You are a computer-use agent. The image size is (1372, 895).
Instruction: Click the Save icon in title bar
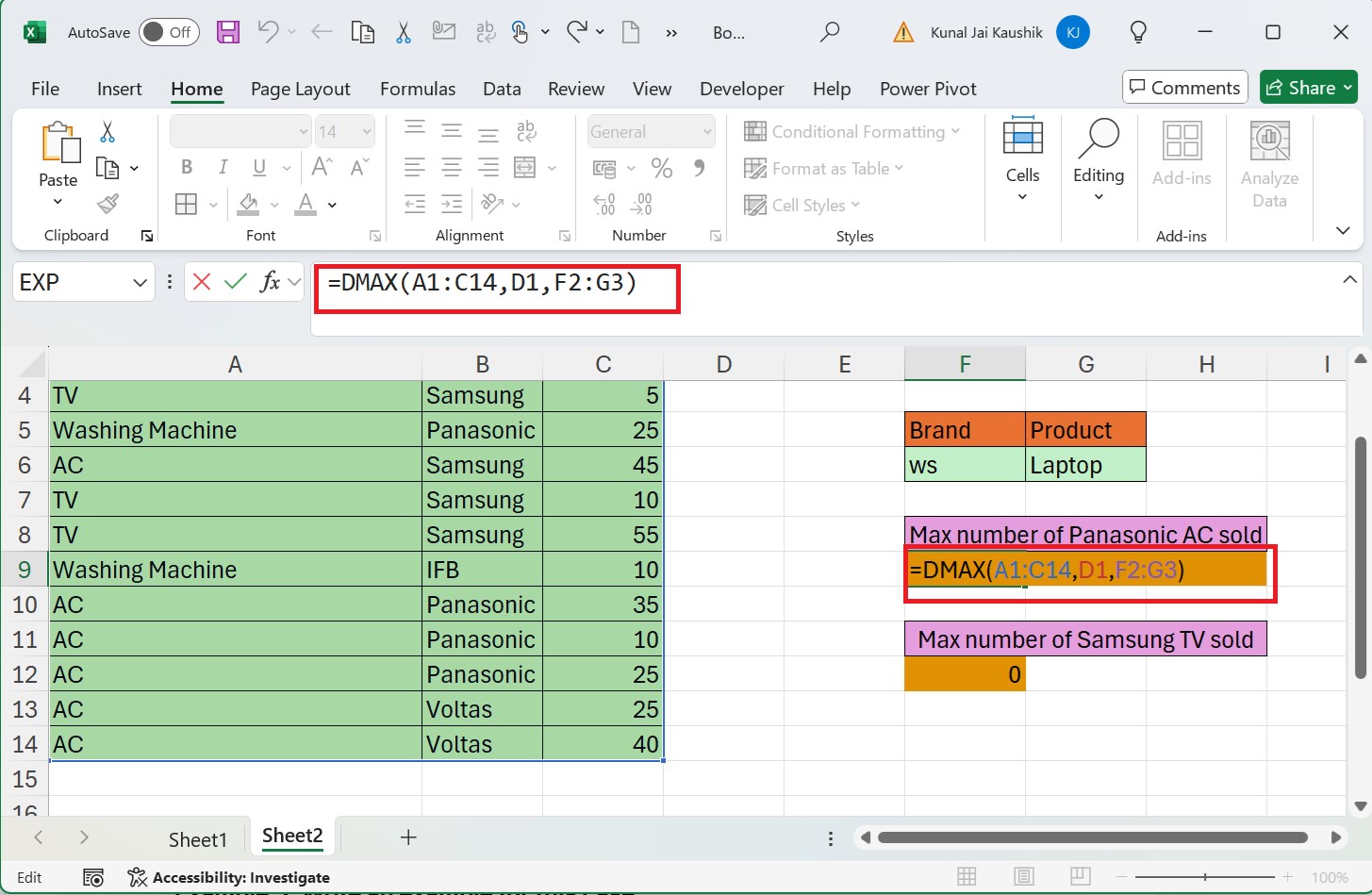227,33
